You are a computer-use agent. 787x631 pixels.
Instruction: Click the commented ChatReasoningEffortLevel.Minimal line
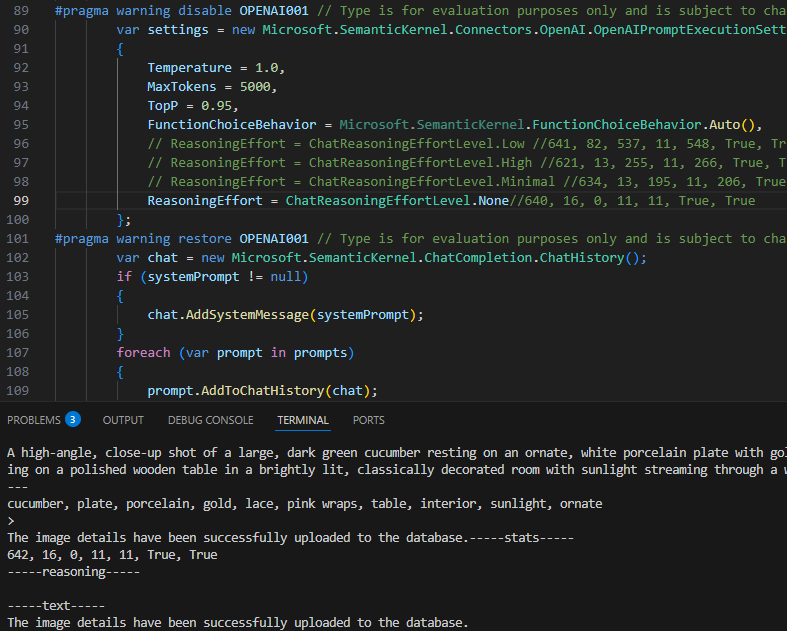(x=467, y=182)
